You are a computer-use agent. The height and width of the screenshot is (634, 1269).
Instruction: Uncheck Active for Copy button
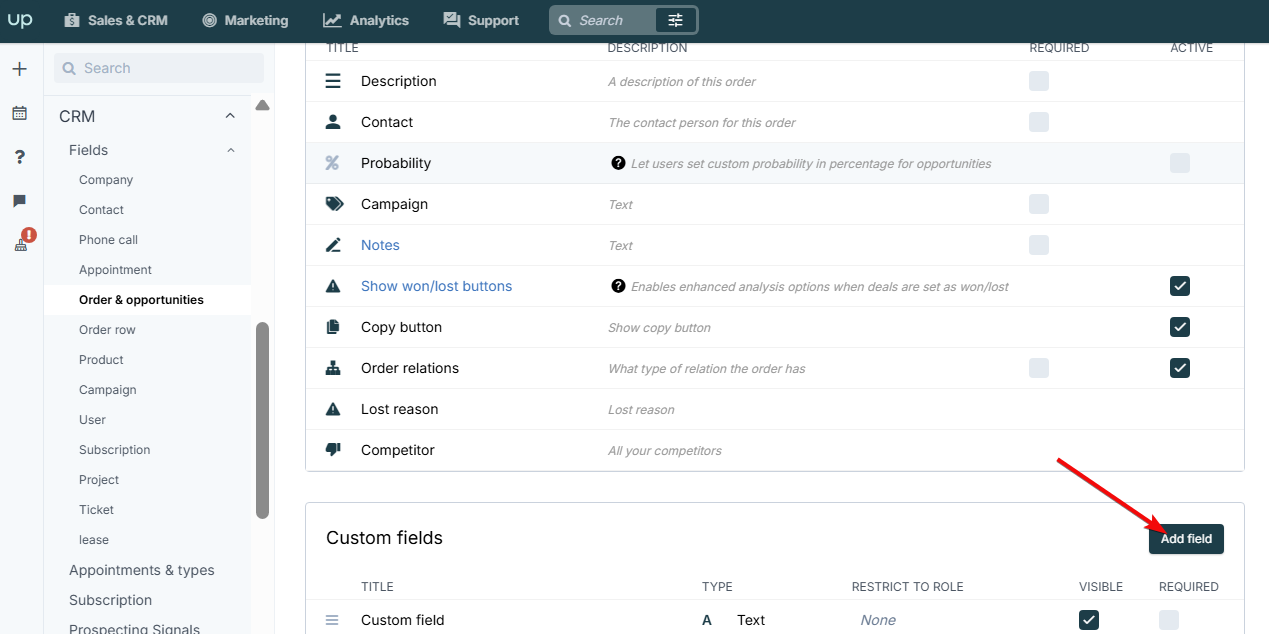click(1180, 327)
